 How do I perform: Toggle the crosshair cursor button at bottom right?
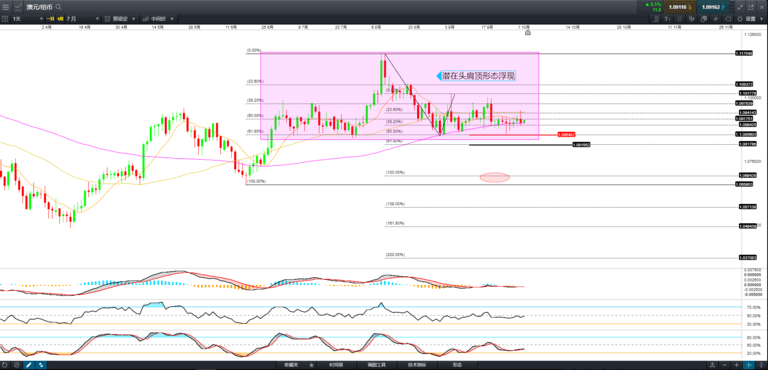749,365
